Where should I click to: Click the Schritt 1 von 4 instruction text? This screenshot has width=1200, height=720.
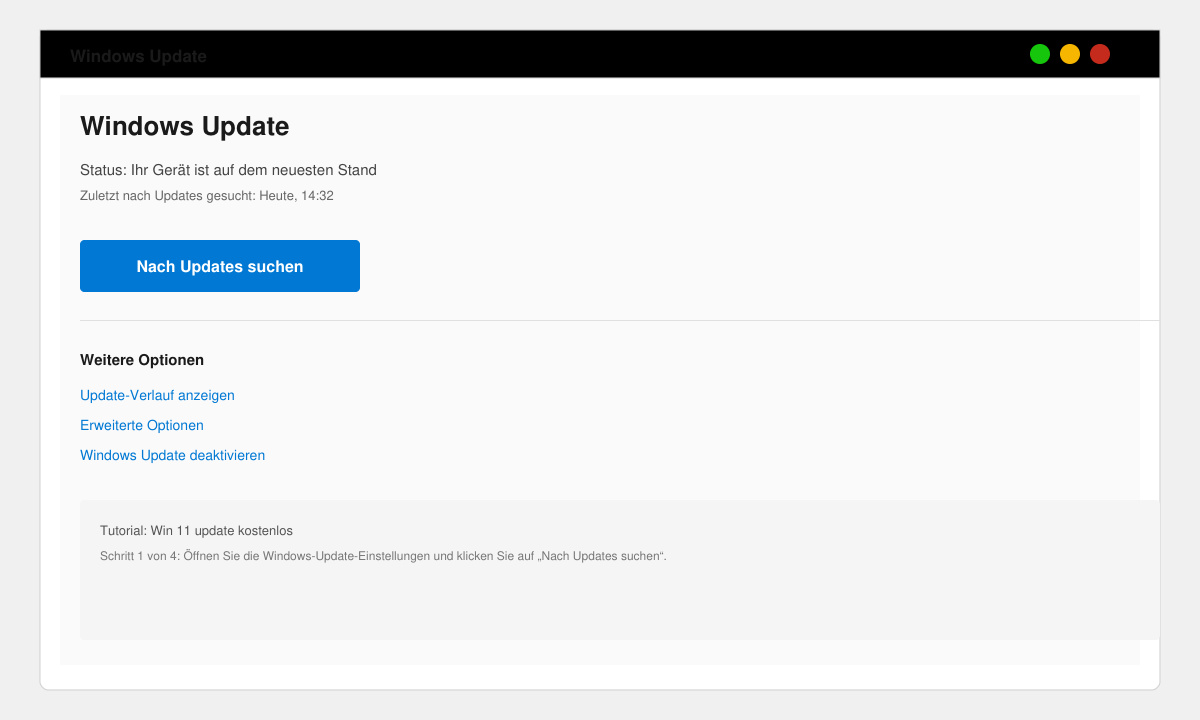point(383,556)
